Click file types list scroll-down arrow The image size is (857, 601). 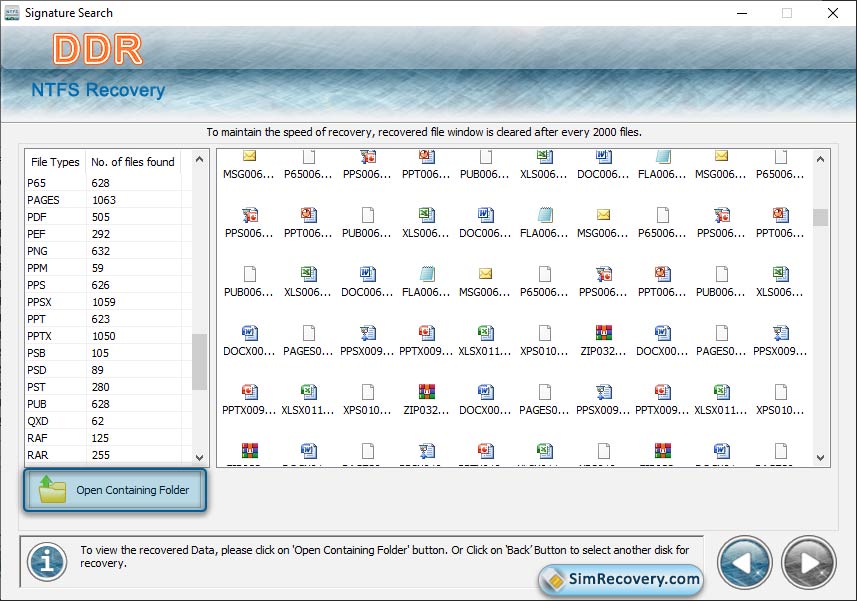pos(199,457)
